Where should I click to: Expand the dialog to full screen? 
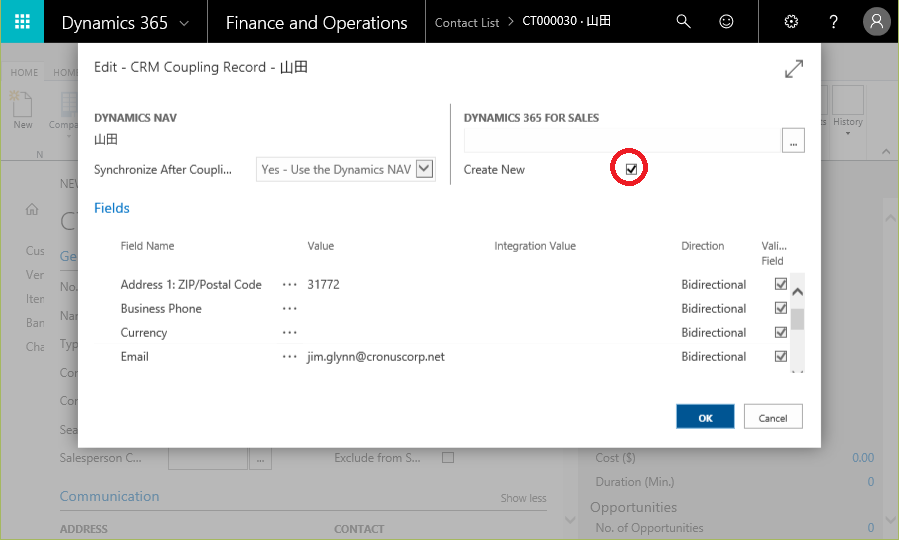tap(794, 69)
